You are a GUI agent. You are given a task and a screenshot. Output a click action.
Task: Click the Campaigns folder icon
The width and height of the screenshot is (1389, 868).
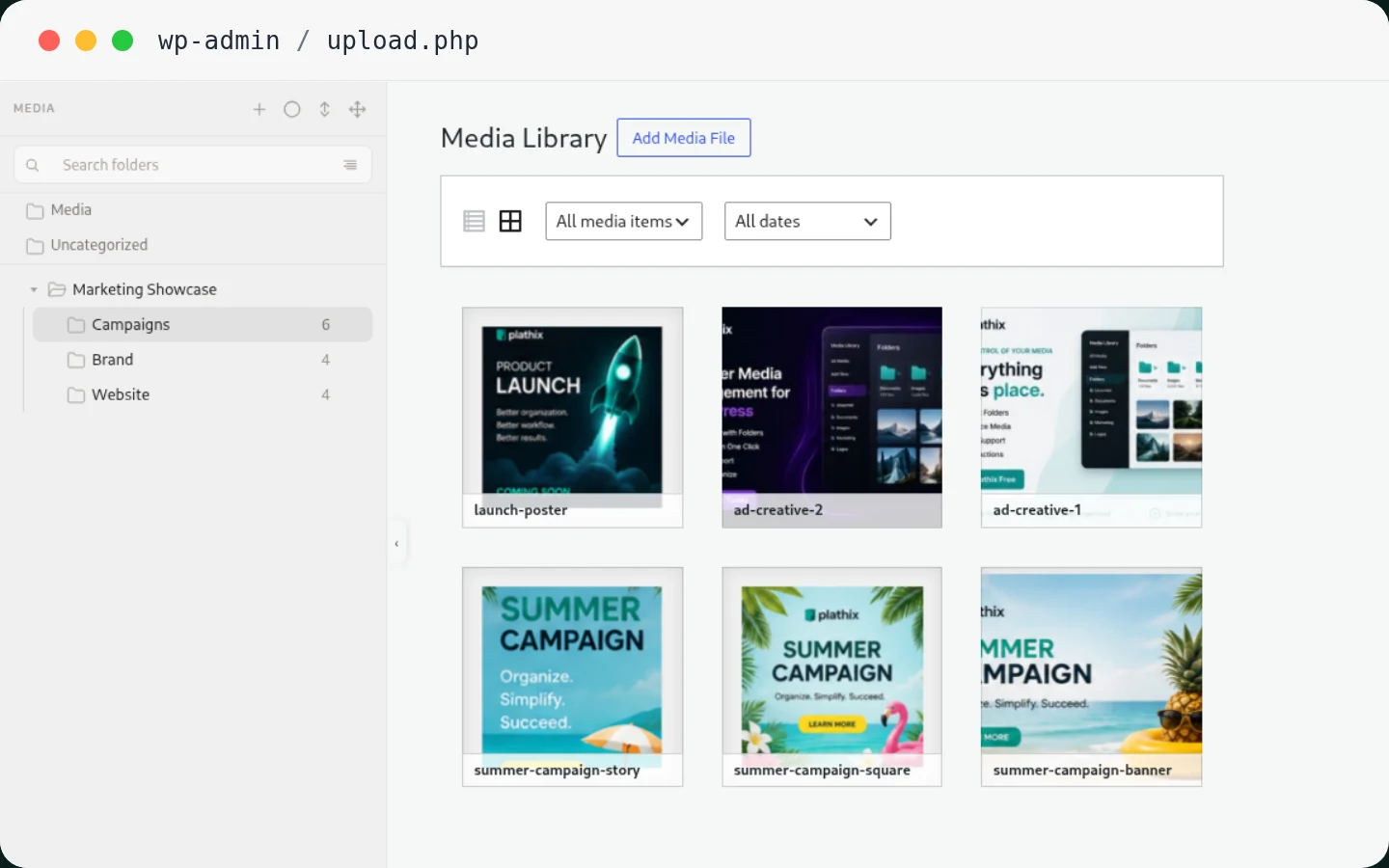coord(76,325)
